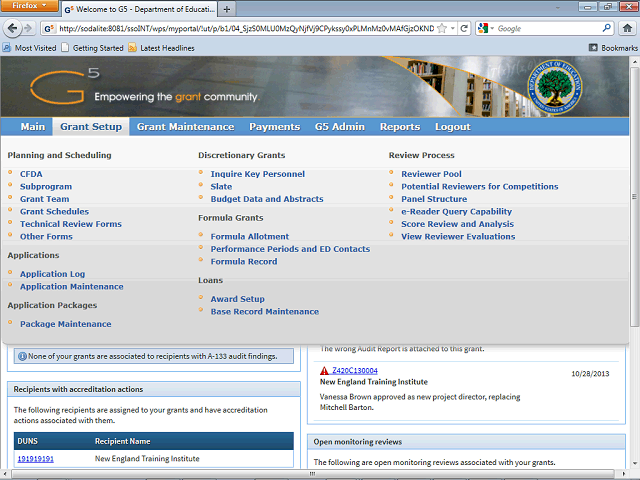Select the '10/28/2013' date text
Image resolution: width=640 pixels, height=480 pixels.
point(590,374)
